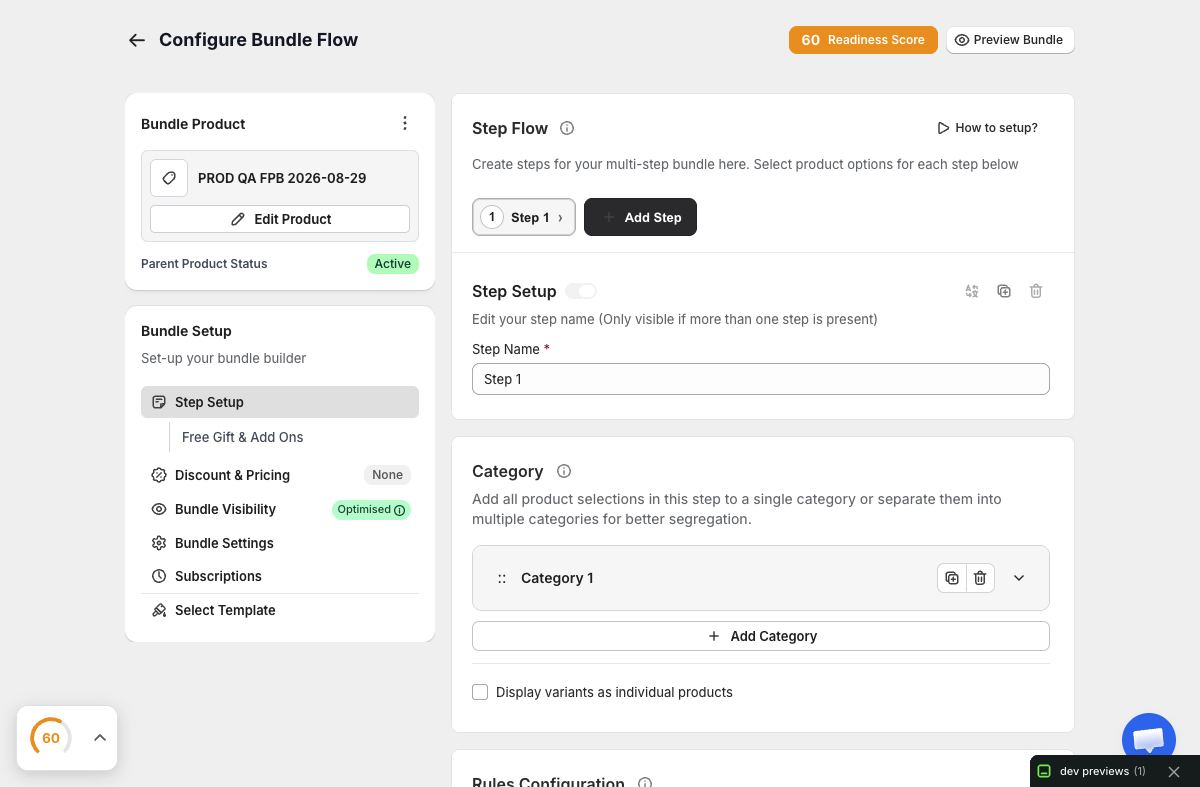Open the chat support bubble
1200x787 pixels.
coord(1148,739)
